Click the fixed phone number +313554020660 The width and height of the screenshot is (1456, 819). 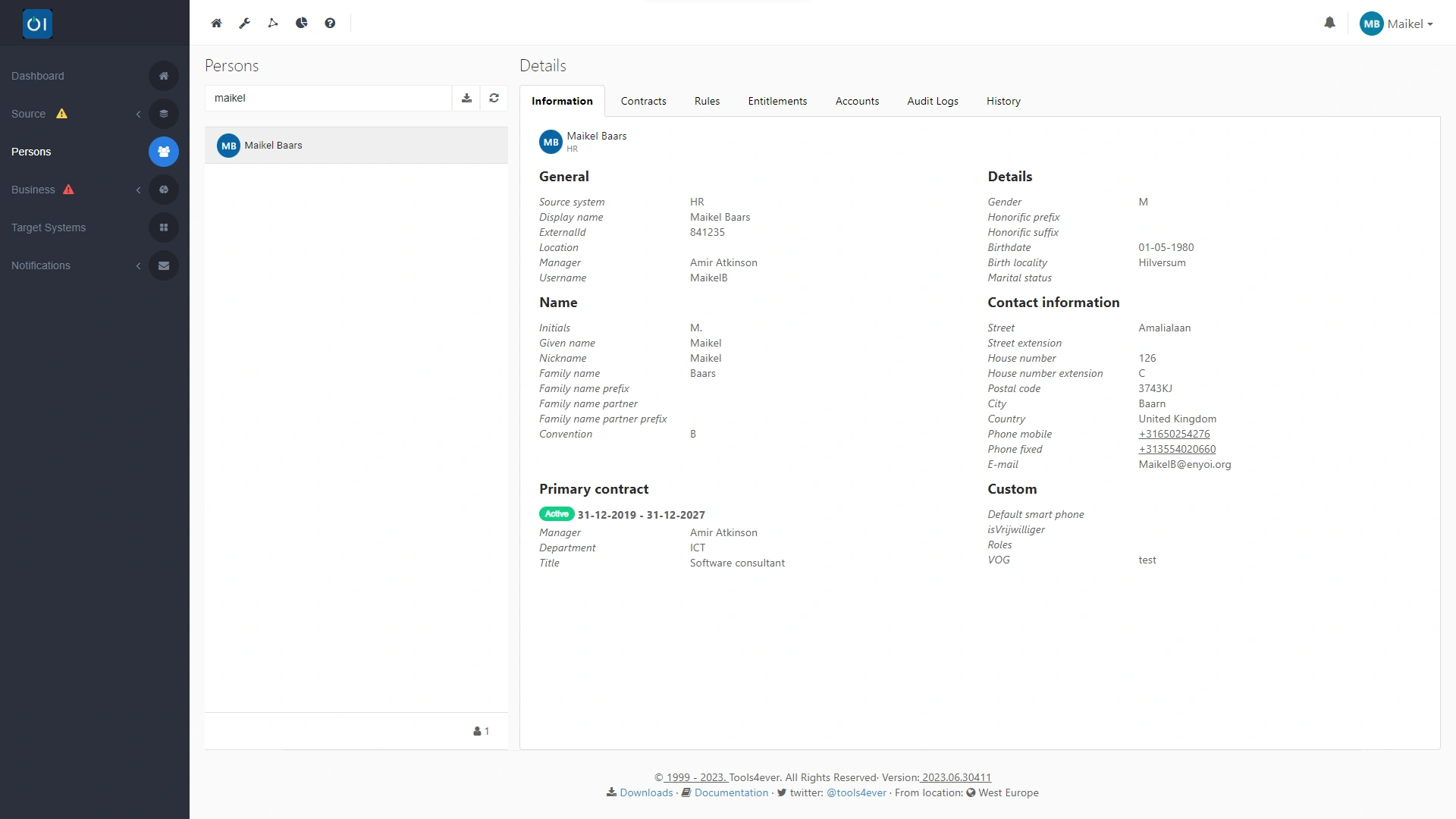coord(1177,449)
